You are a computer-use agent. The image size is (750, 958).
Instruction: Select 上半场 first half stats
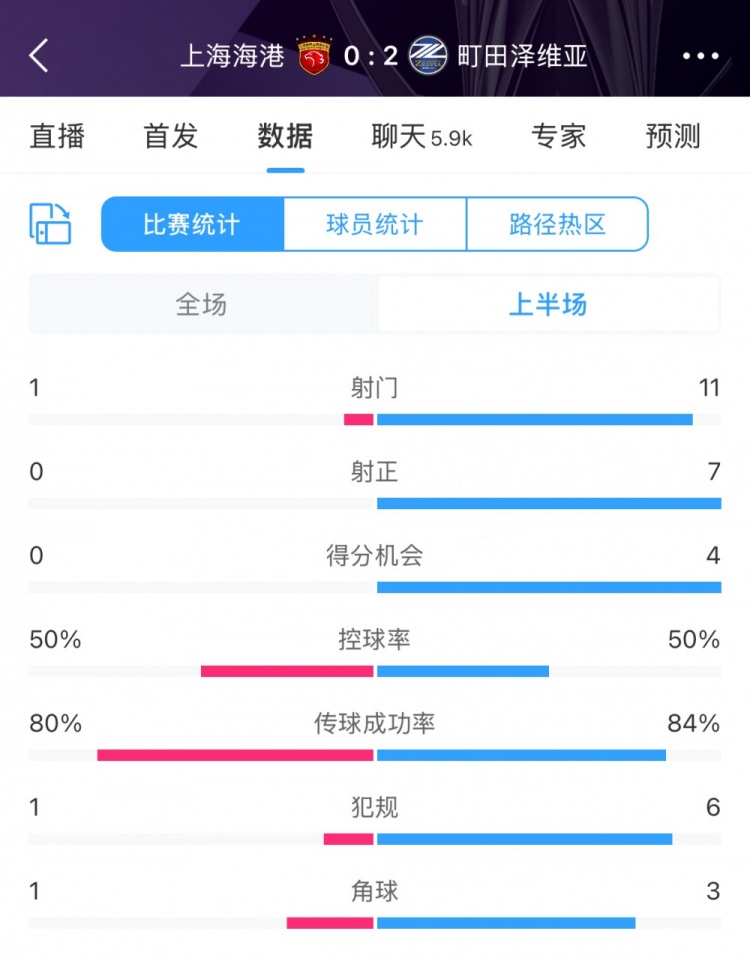548,305
